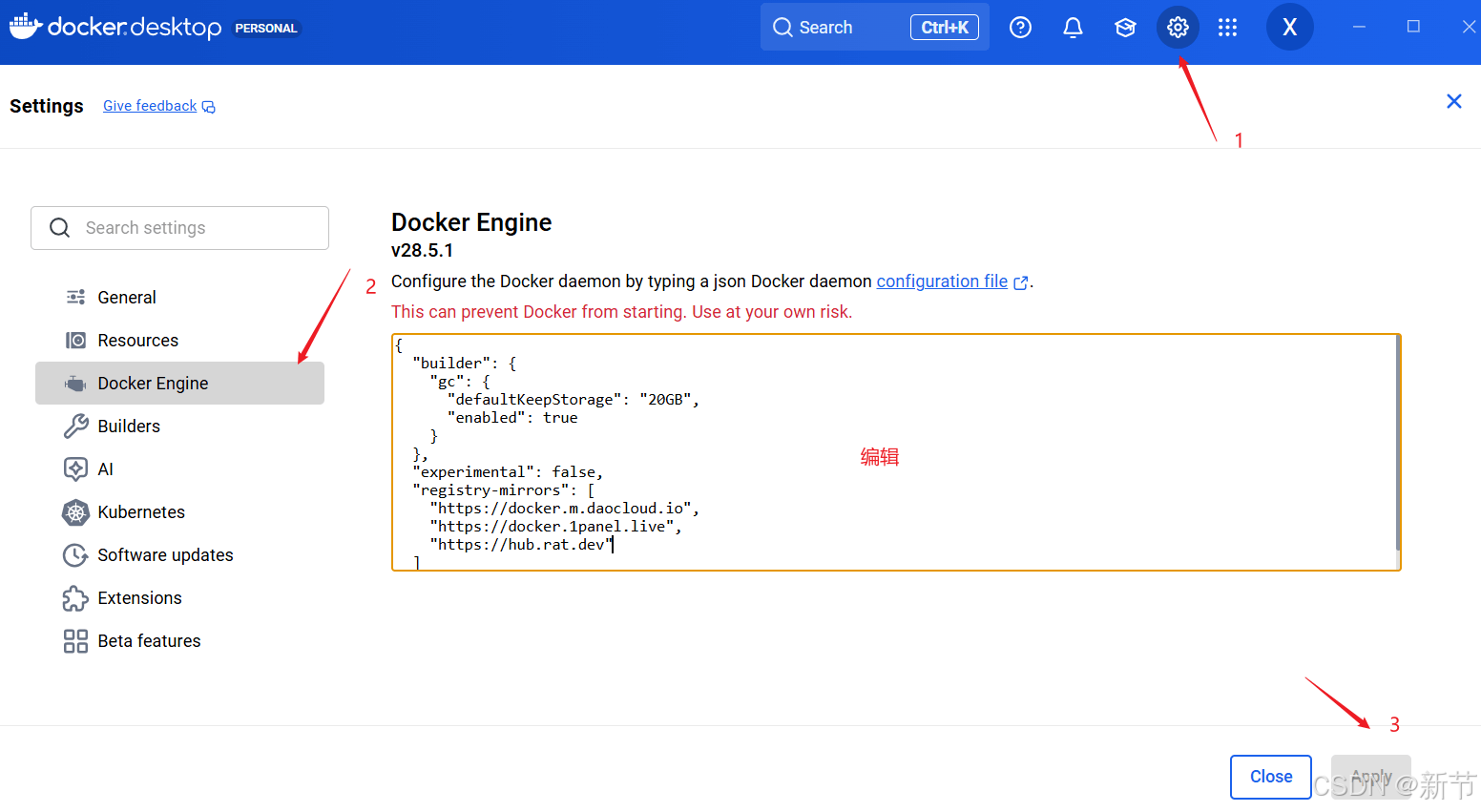Image resolution: width=1481 pixels, height=812 pixels.
Task: Click the "defaultKeepStorage": "20GB" line
Action: pos(573,400)
